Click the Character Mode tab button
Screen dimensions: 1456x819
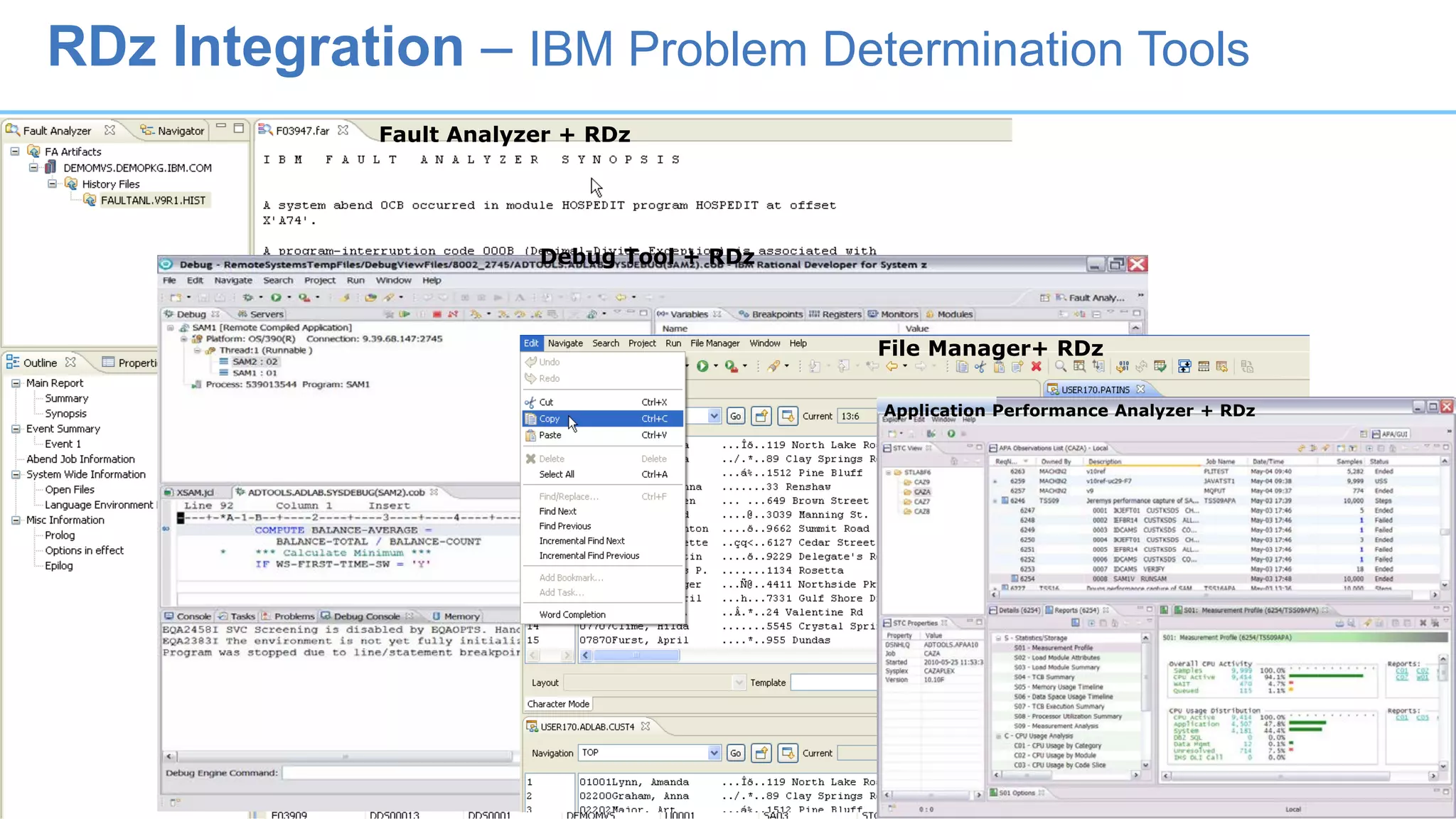[558, 704]
